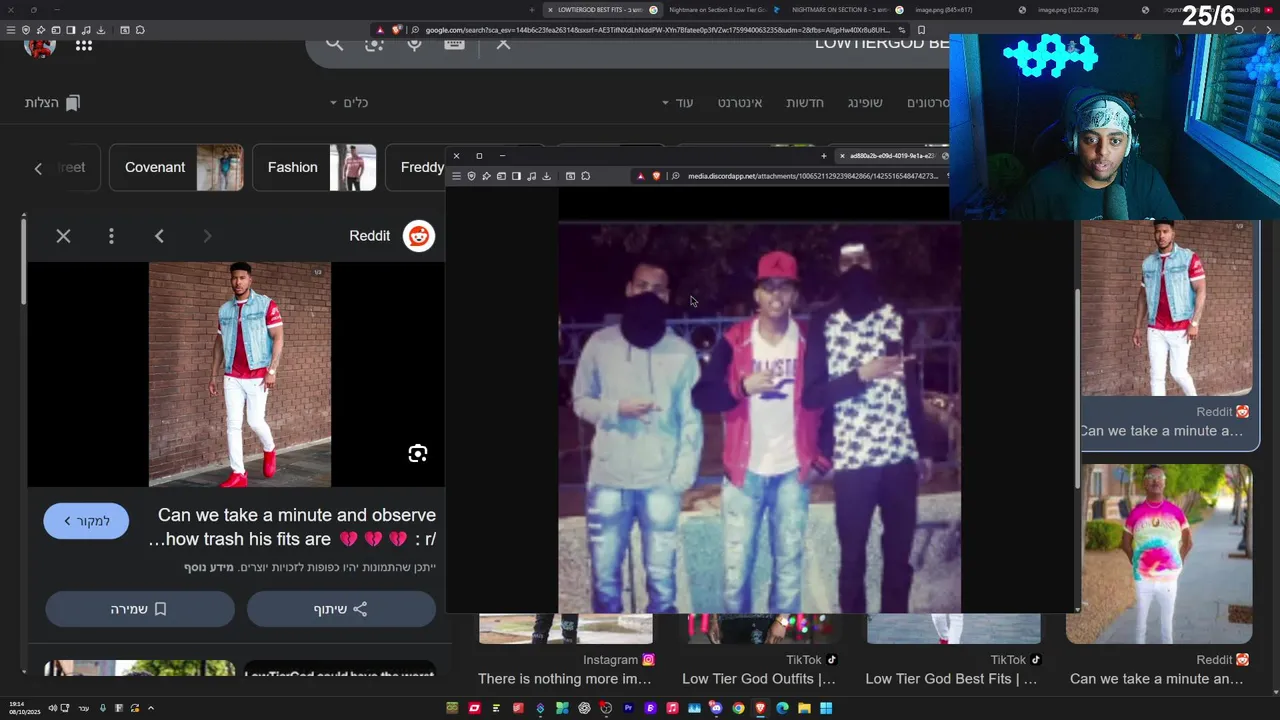1280x720 pixels.
Task: Click the music note icon in back window toolbar
Action: click(86, 30)
